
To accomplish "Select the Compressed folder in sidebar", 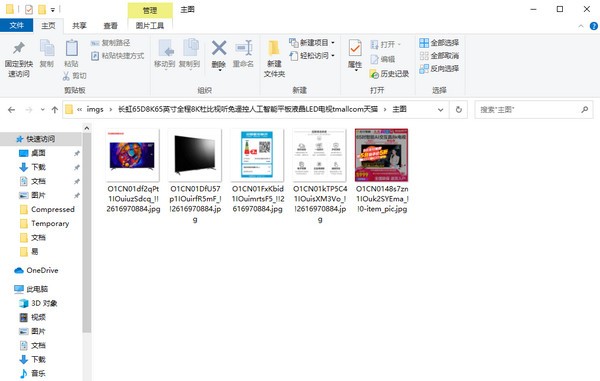I will coord(53,209).
